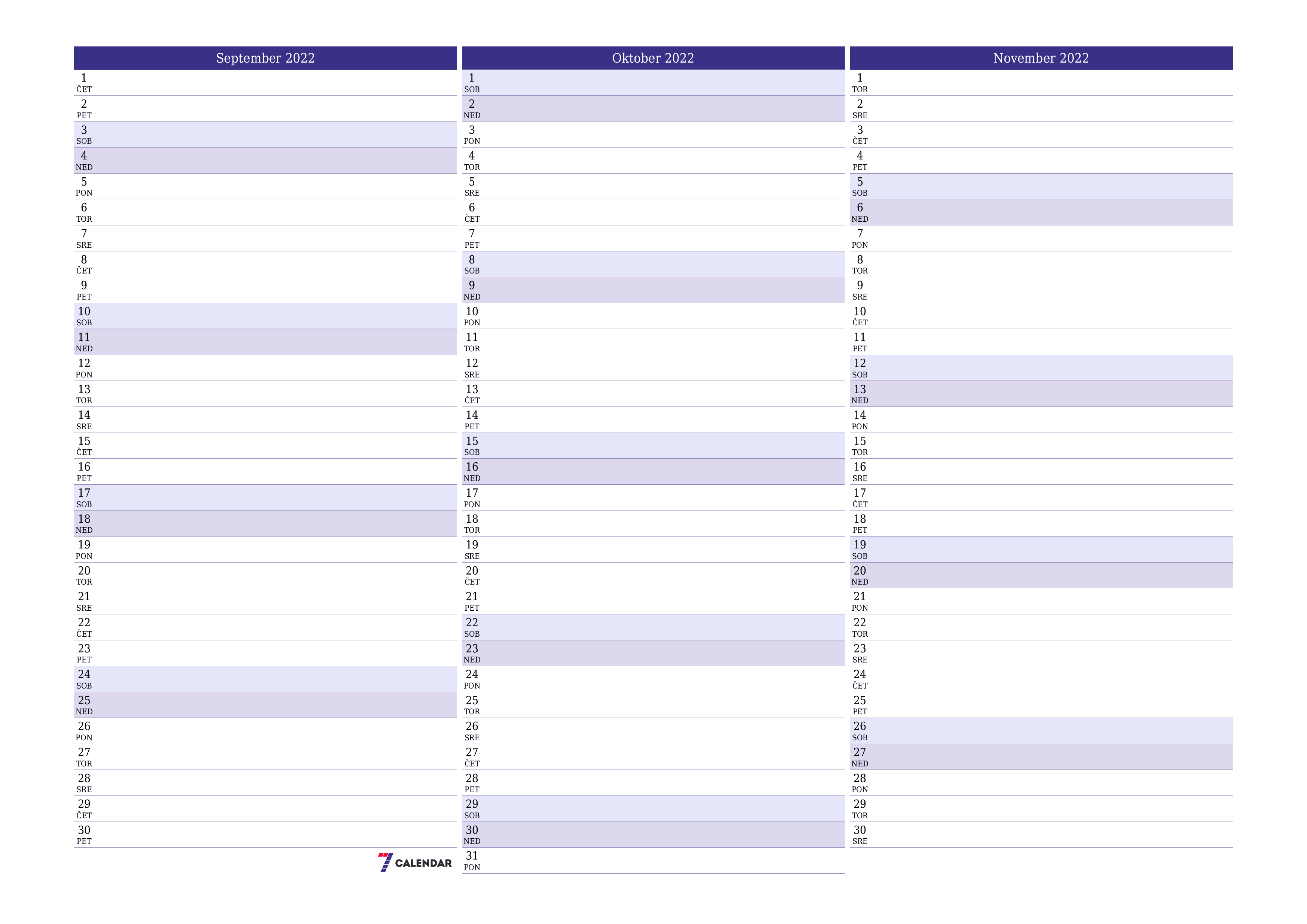Click on Oktober 22 SOB row
The width and height of the screenshot is (1307, 924).
(x=653, y=624)
